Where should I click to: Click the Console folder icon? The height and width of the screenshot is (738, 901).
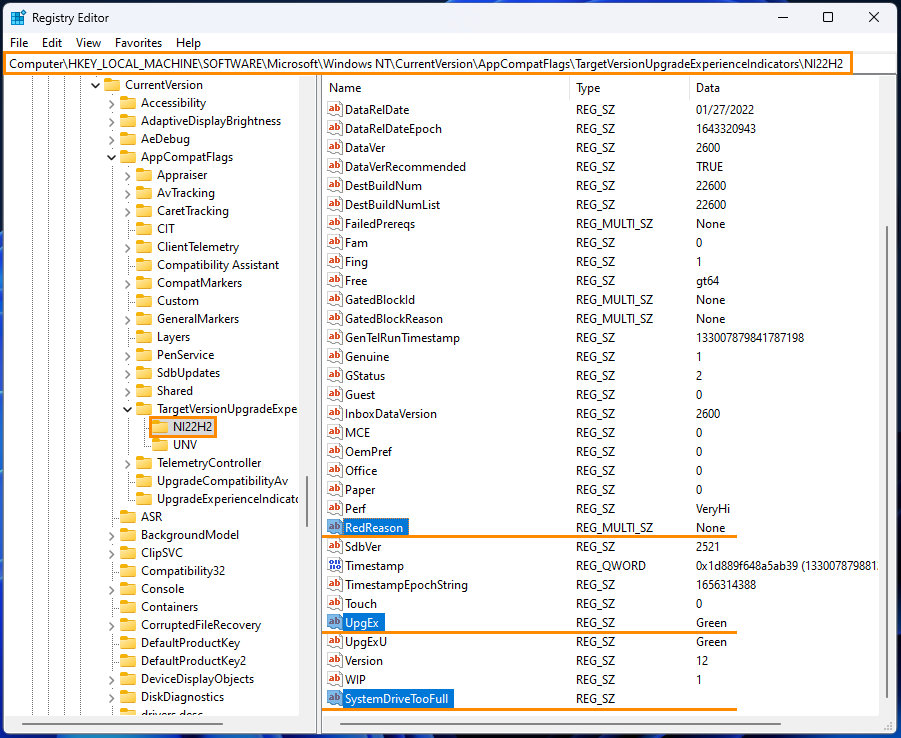(x=128, y=589)
